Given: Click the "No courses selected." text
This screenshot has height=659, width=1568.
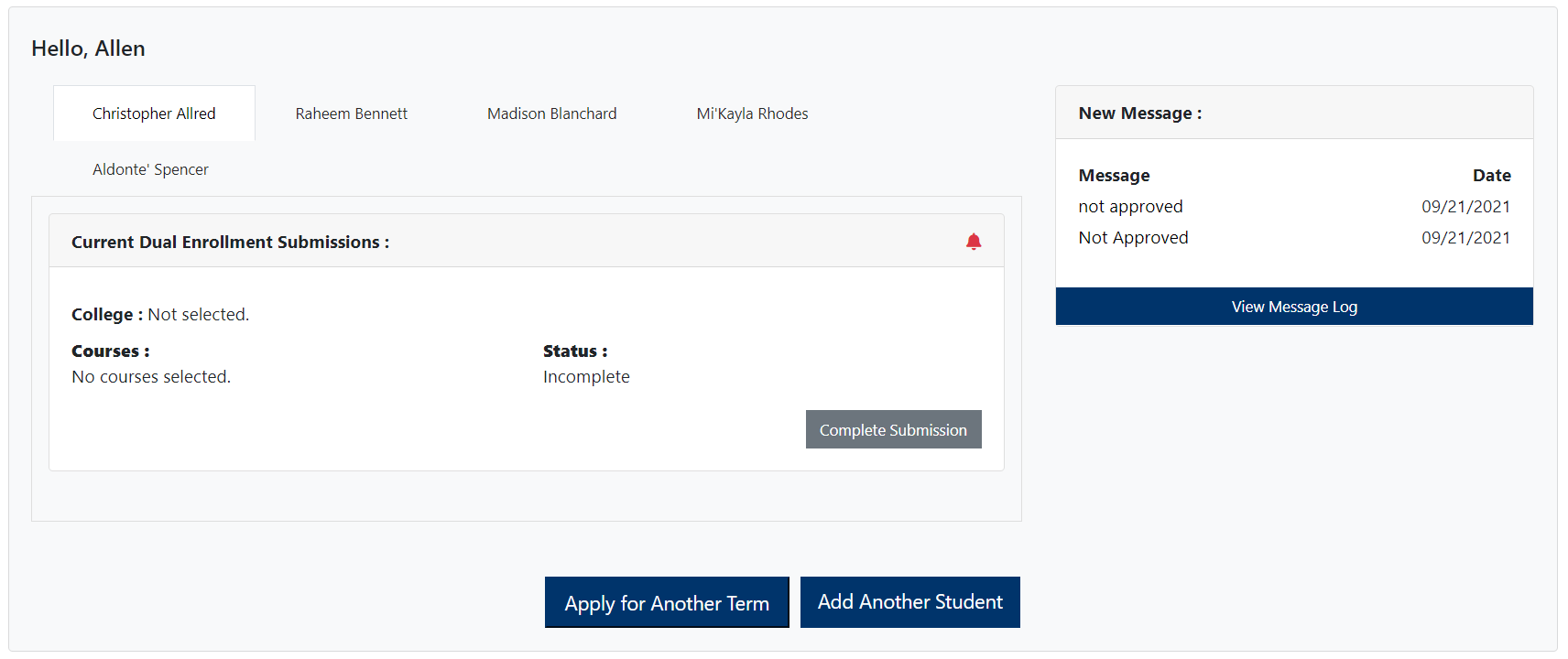Looking at the screenshot, I should [x=151, y=377].
